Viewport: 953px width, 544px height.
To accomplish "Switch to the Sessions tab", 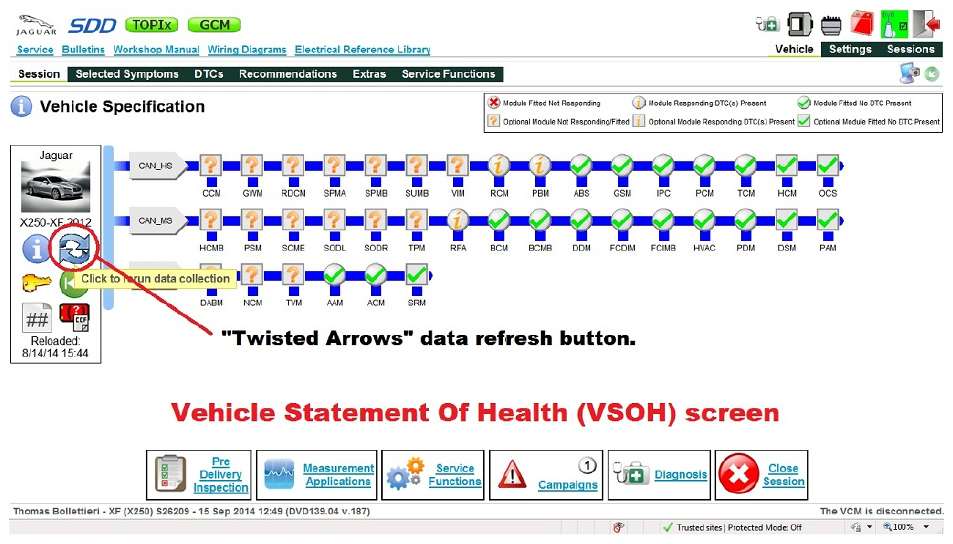I will tap(910, 49).
